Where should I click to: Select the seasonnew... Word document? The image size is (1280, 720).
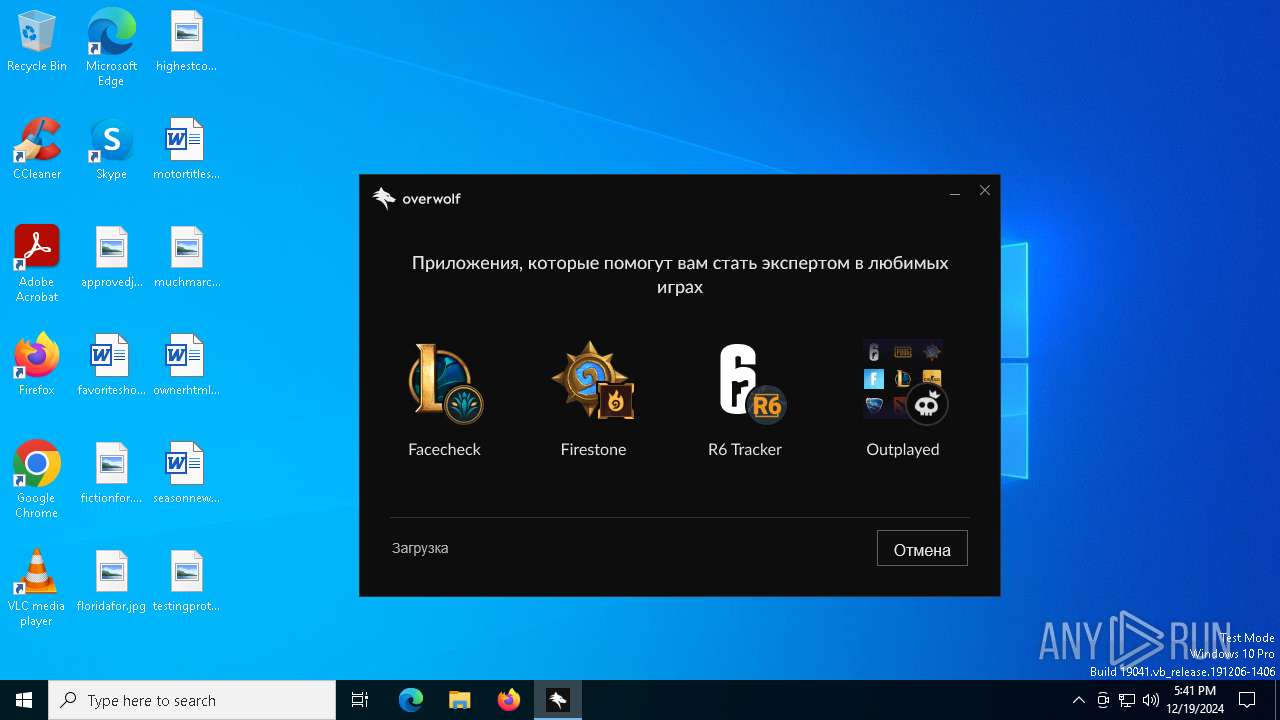click(x=186, y=473)
